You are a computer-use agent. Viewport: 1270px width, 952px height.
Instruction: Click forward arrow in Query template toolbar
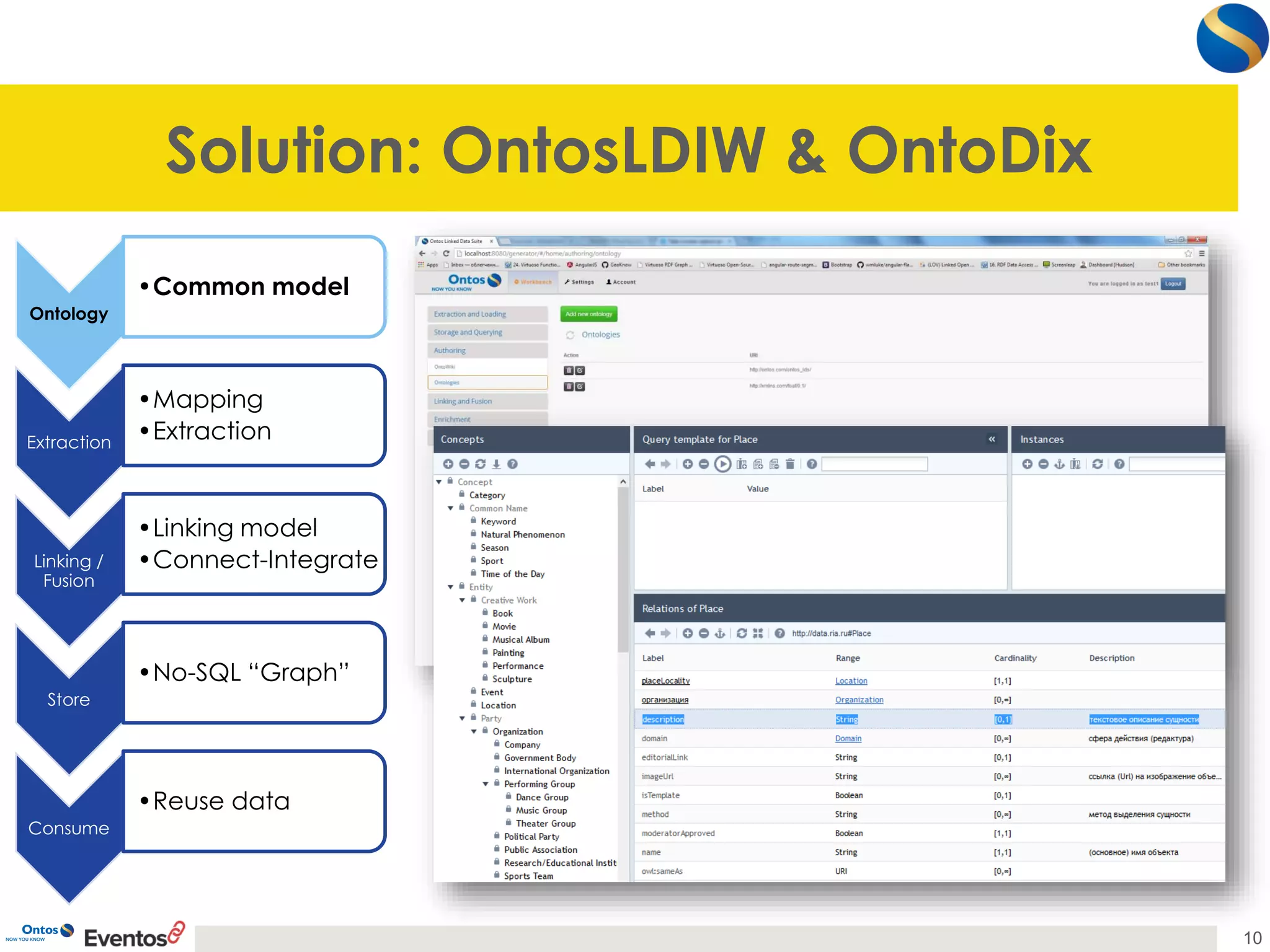665,464
